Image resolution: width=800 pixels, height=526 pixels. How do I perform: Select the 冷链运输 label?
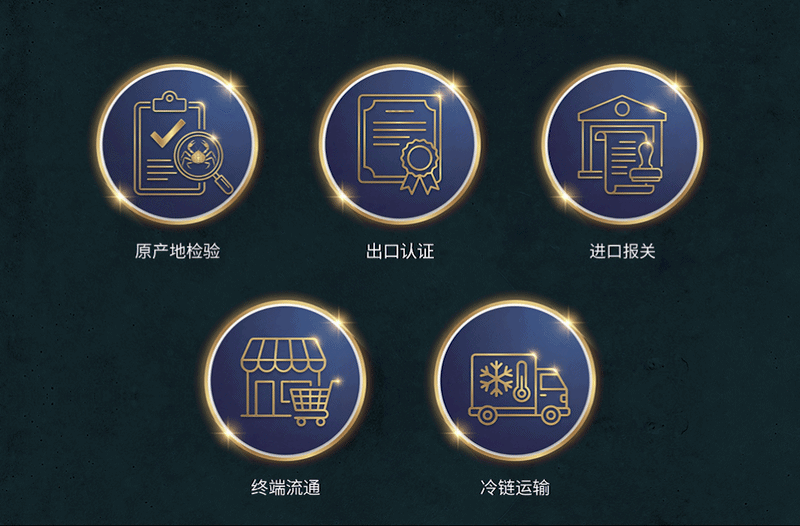tap(515, 487)
